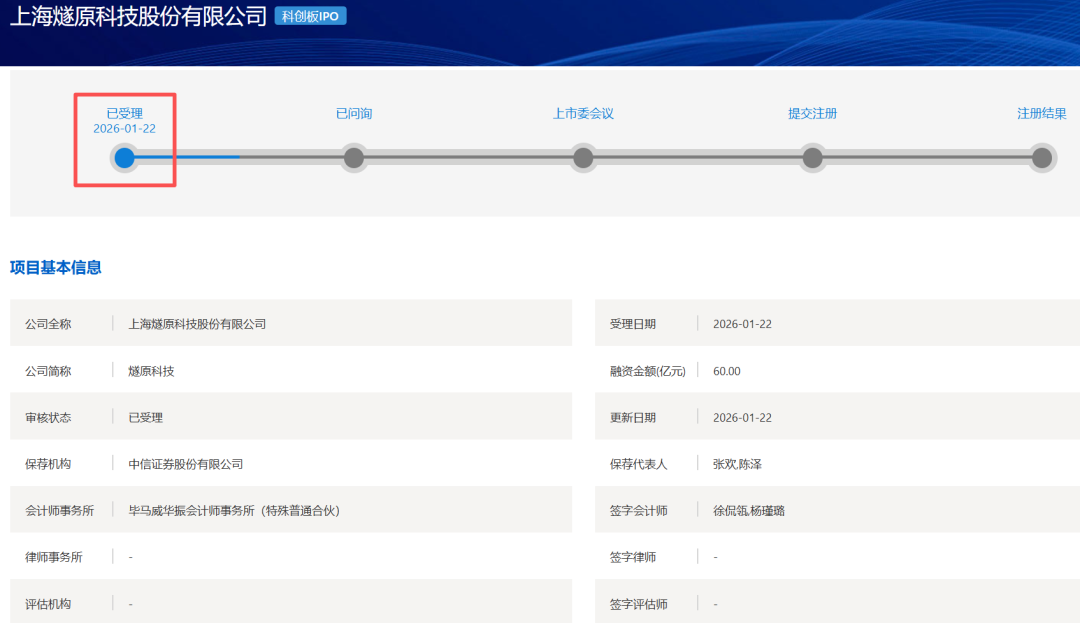Screen dimensions: 1080x623
Task: Click the 已受理 label above the timeline
Action: tap(125, 114)
